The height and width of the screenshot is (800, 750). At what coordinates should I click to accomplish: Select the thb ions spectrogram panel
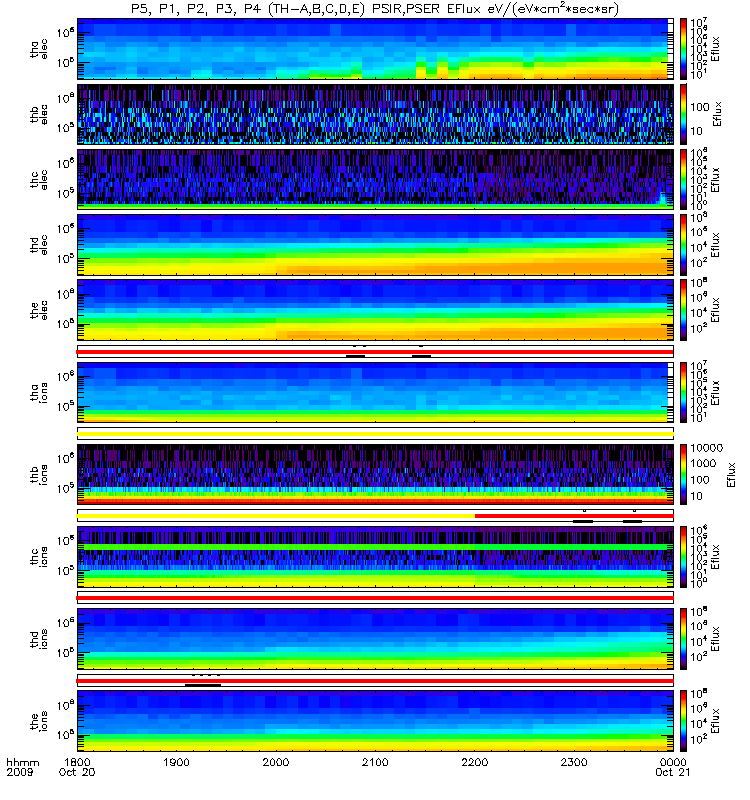(x=375, y=474)
